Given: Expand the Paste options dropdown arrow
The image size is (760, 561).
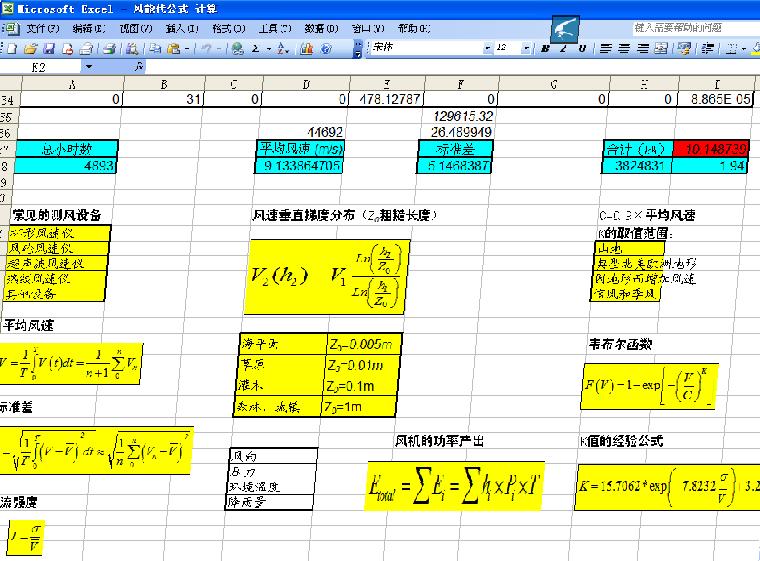Looking at the screenshot, I should pyautogui.click(x=187, y=48).
